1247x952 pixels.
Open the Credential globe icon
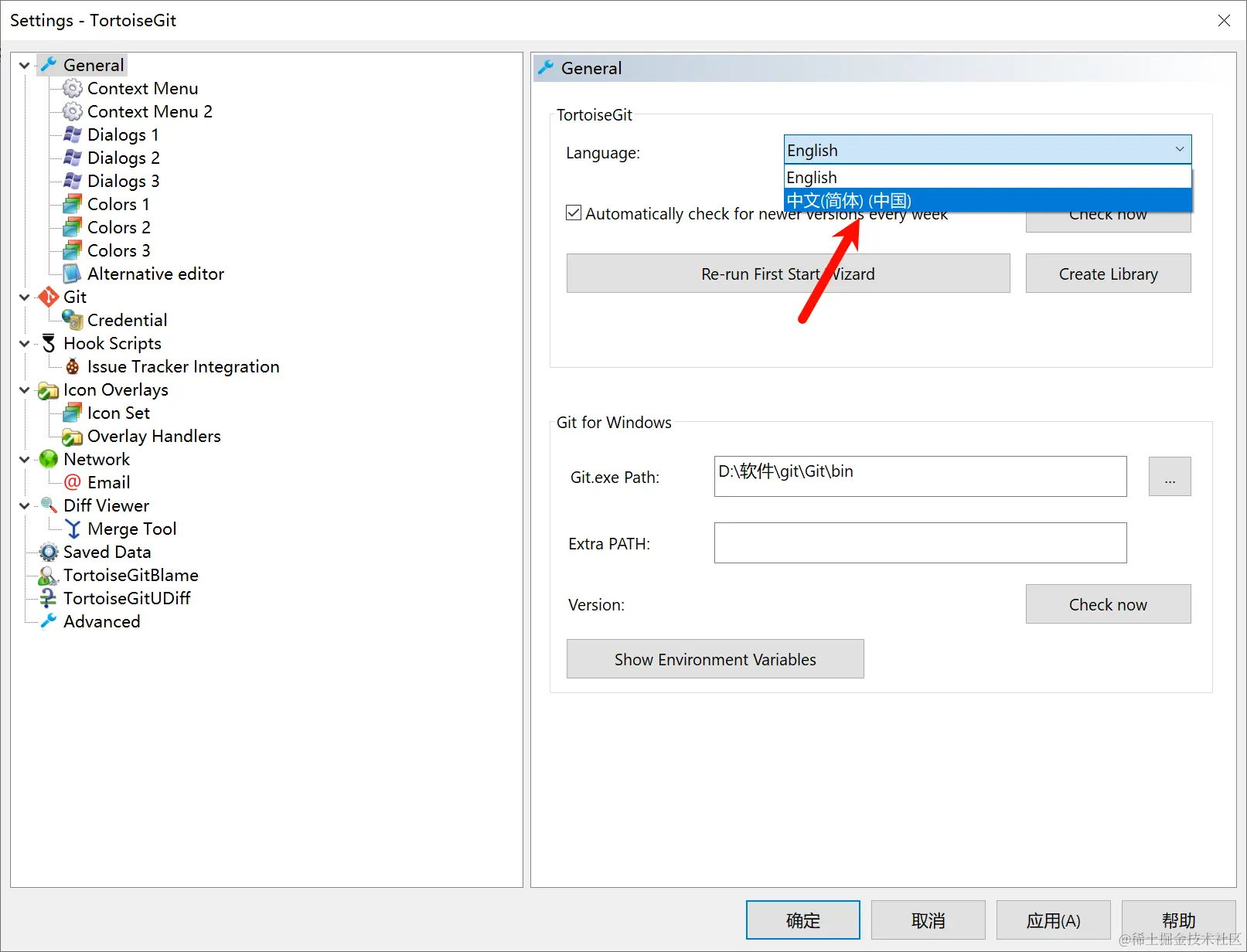pos(73,320)
